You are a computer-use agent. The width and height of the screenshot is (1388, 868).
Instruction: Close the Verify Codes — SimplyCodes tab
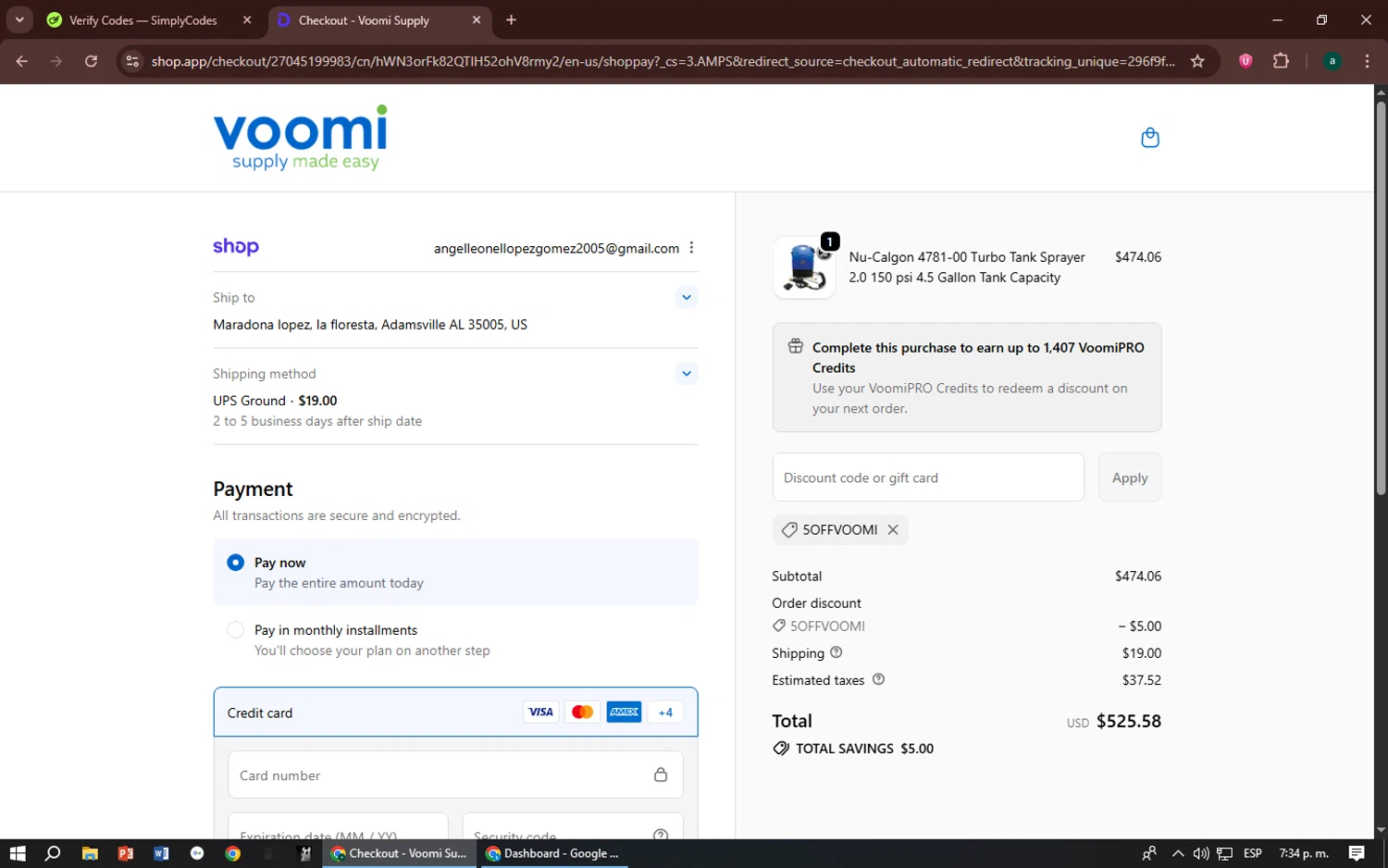coord(247,19)
